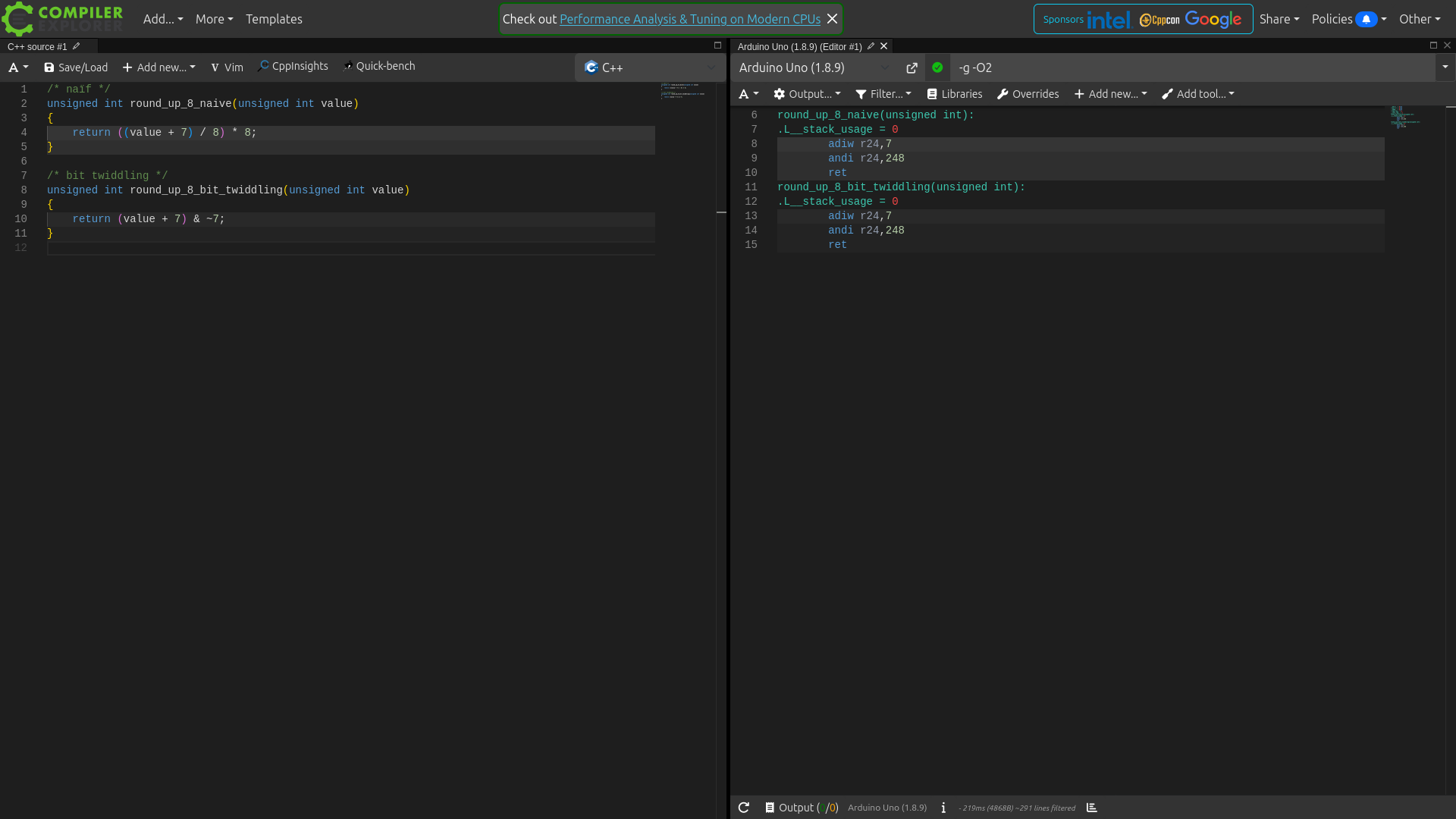The height and width of the screenshot is (819, 1456).
Task: Open the Add... menu
Action: tap(163, 19)
